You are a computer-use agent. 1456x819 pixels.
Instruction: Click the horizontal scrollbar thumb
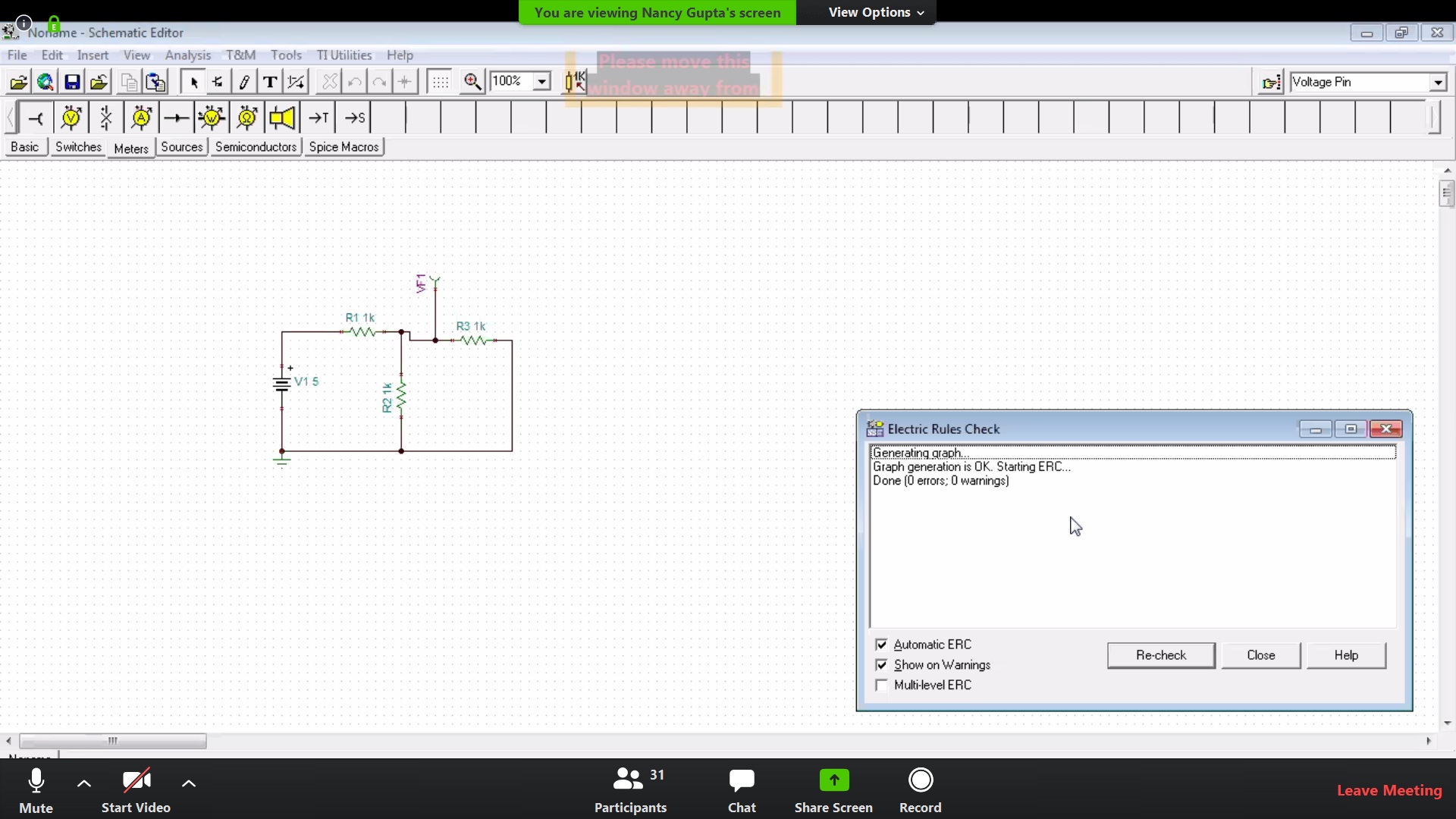(112, 741)
